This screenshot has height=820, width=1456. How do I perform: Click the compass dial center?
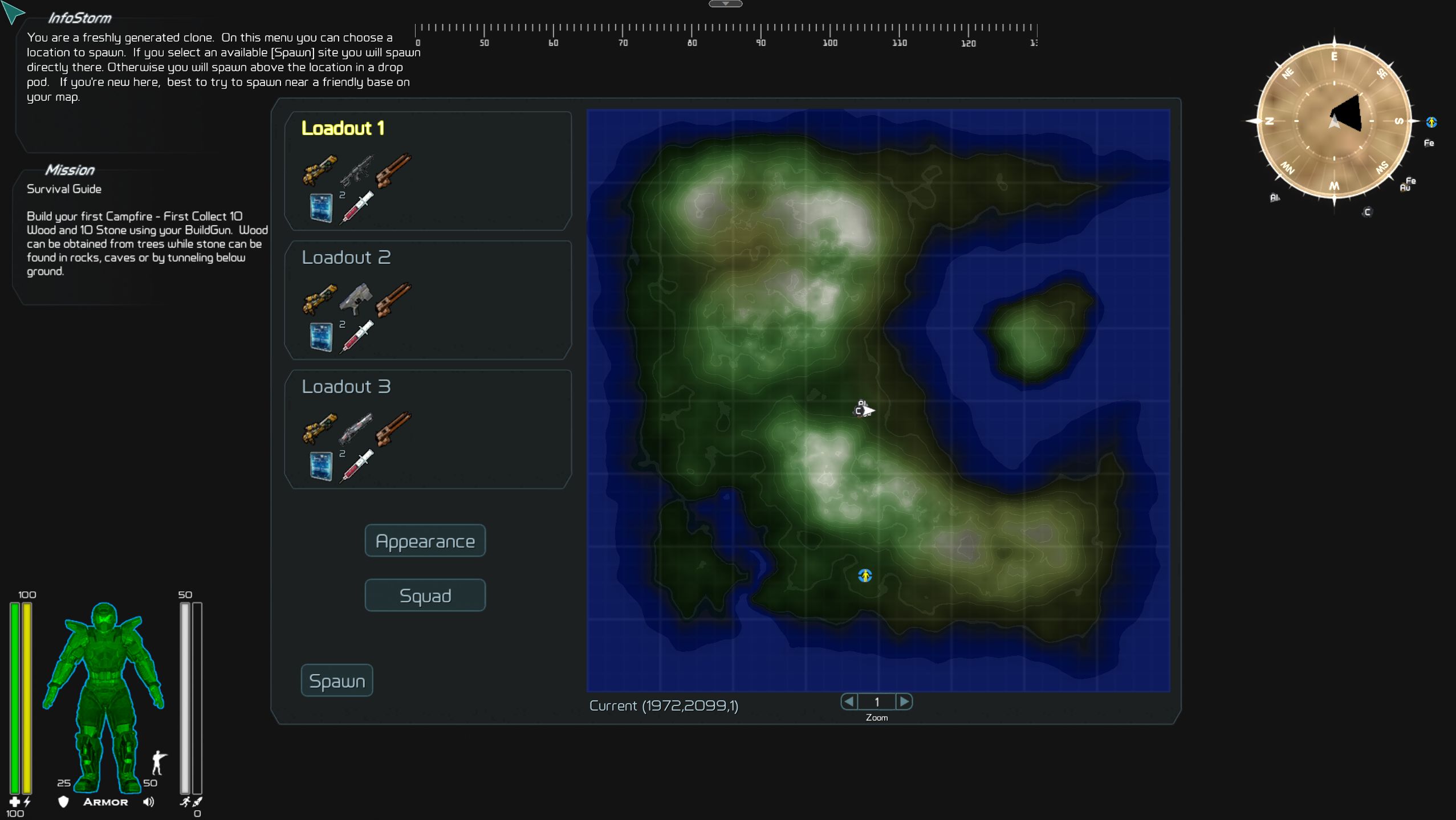click(1334, 121)
